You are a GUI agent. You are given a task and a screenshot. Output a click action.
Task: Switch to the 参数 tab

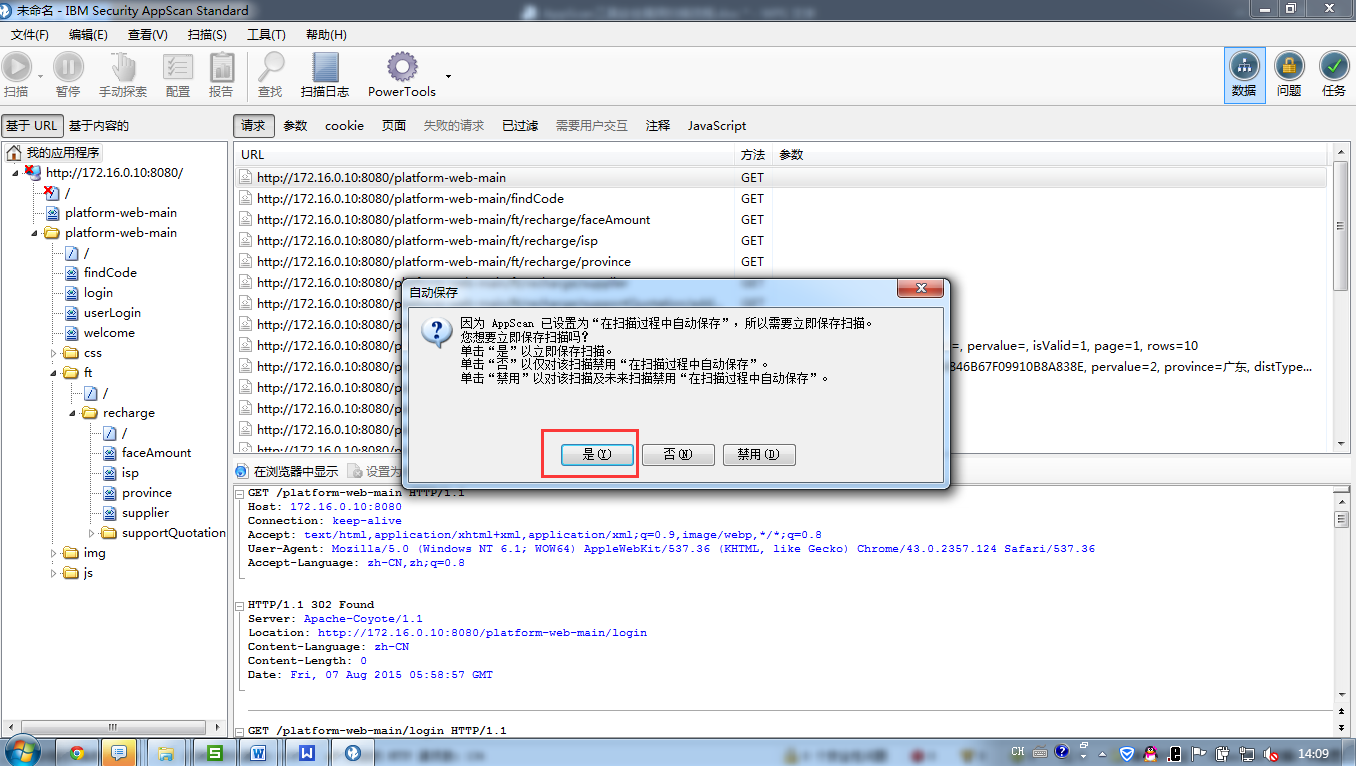pos(295,126)
